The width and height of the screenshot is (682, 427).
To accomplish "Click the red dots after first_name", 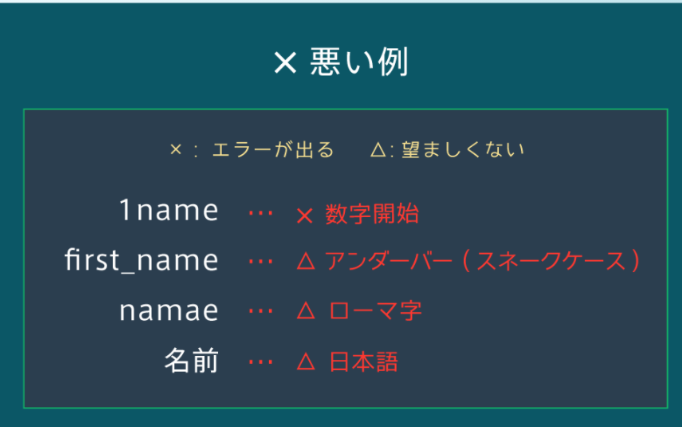I will [x=260, y=261].
